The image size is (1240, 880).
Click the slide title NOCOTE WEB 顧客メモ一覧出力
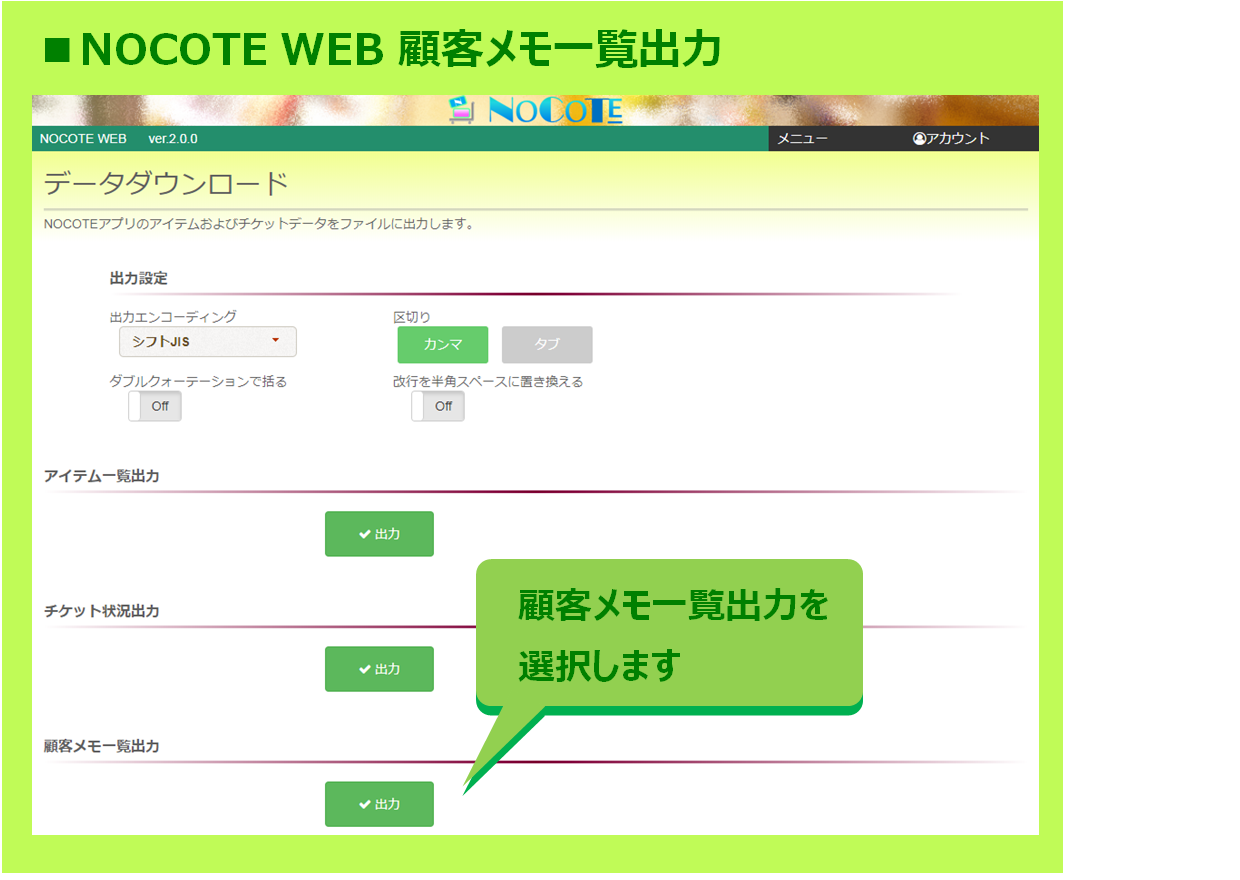pos(383,50)
